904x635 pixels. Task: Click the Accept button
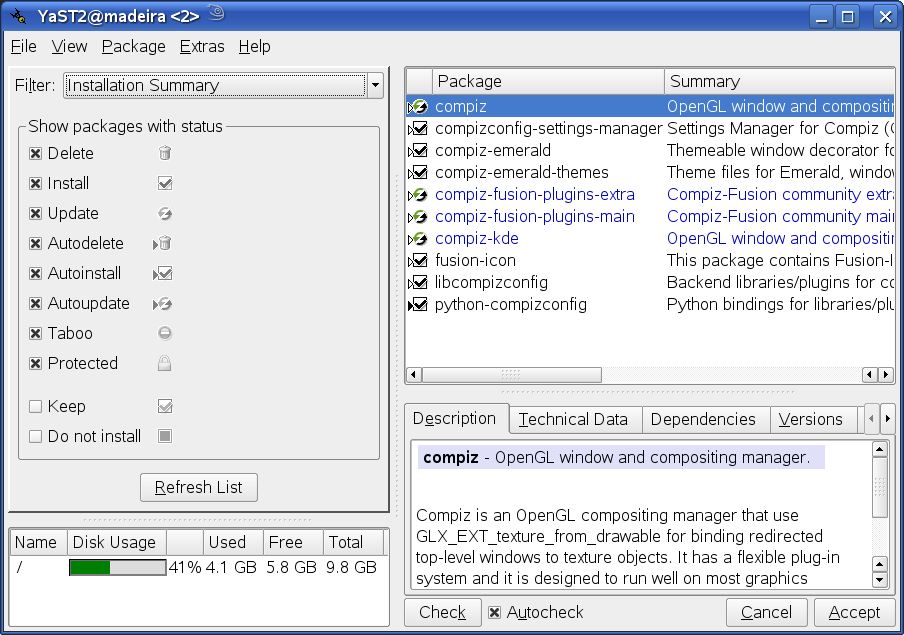854,612
